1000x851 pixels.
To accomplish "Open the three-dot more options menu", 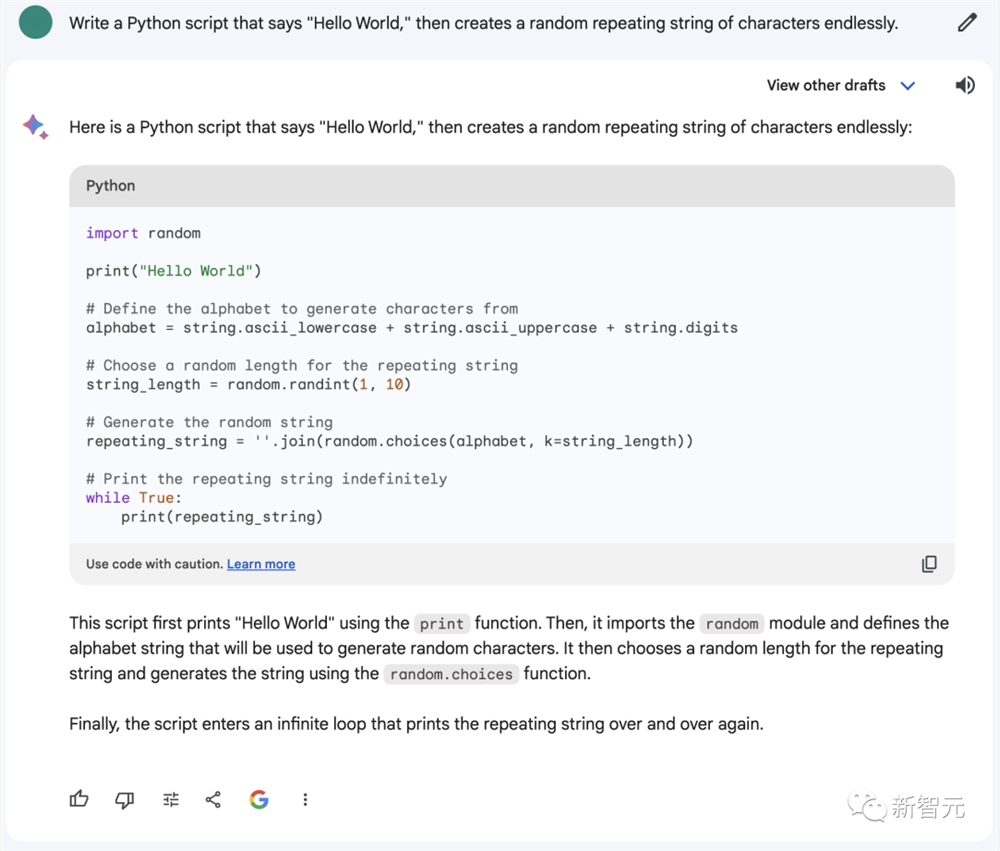I will coord(305,799).
